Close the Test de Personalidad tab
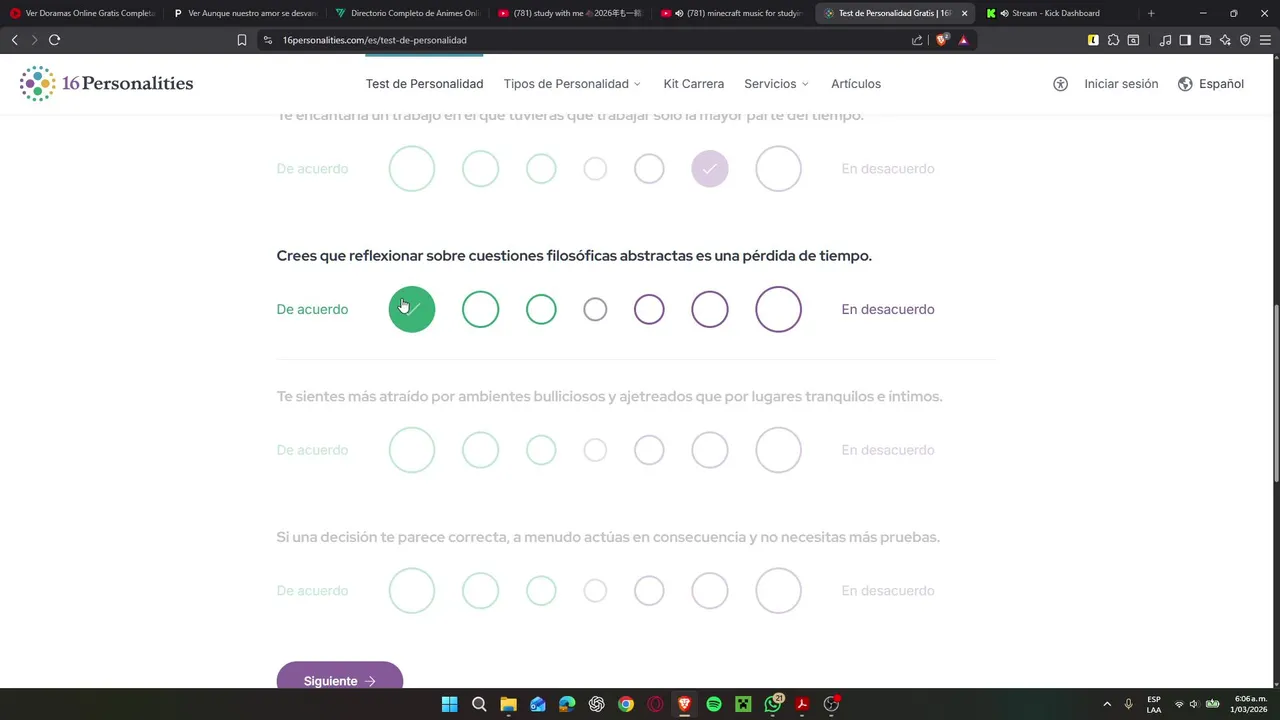Image resolution: width=1280 pixels, height=720 pixels. (964, 13)
